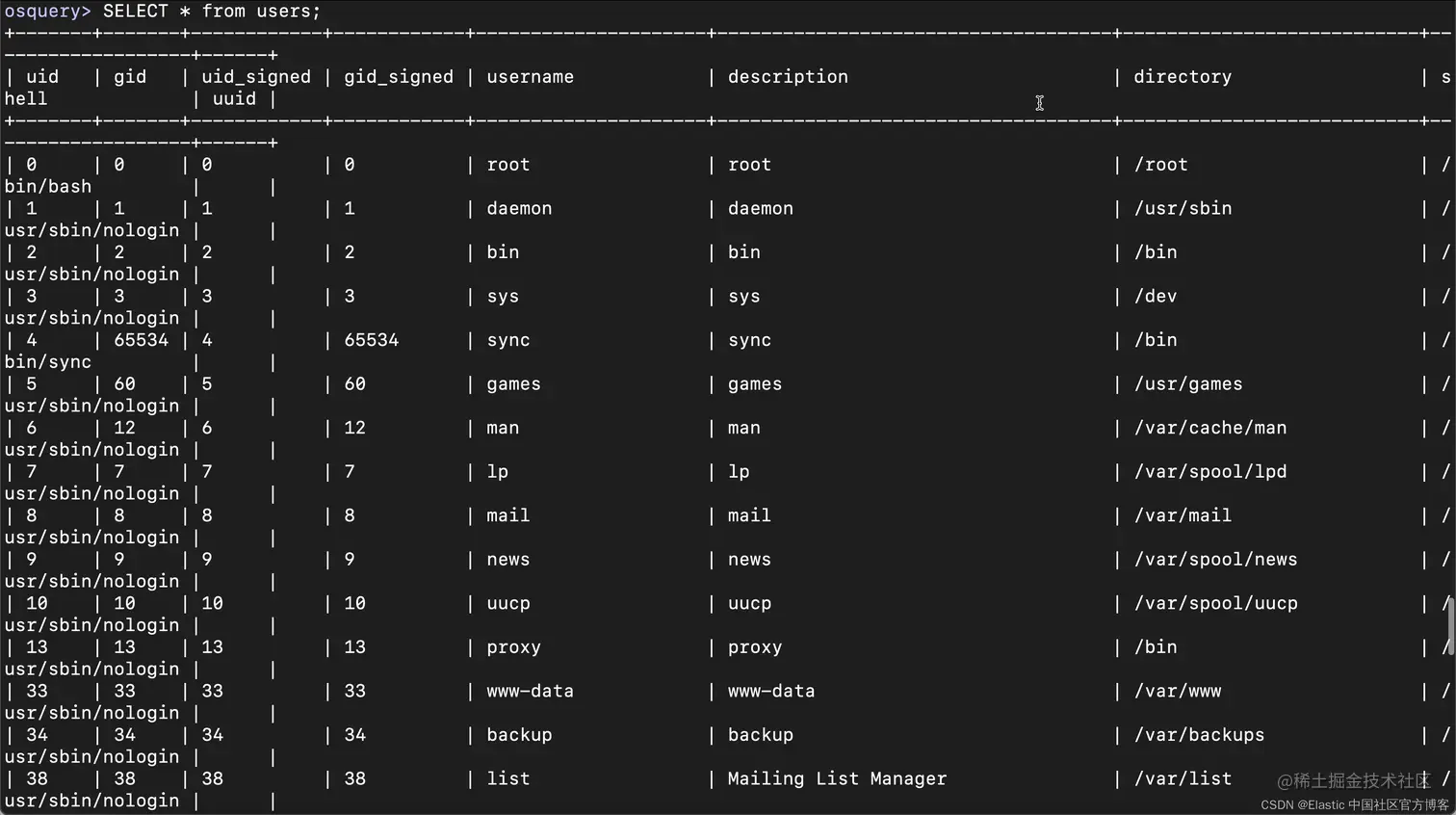The width and height of the screenshot is (1456, 815).
Task: Click the vertical scrollbar thumb at right edge
Action: point(1450,625)
